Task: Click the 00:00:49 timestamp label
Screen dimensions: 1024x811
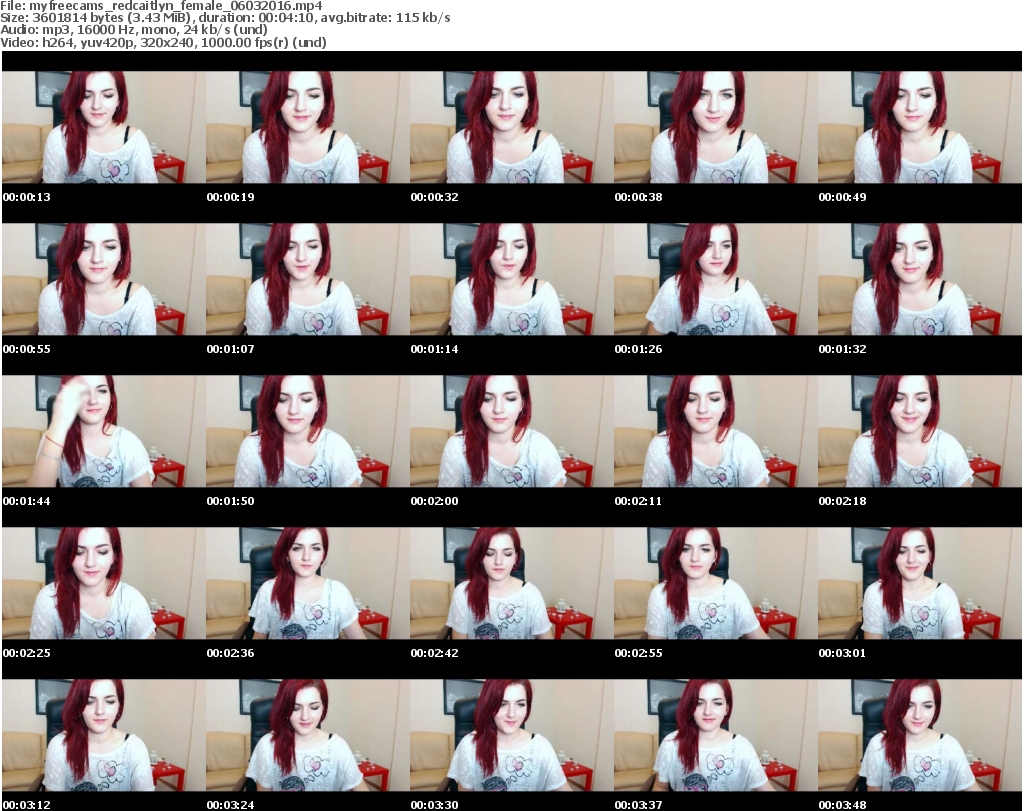Action: [842, 197]
